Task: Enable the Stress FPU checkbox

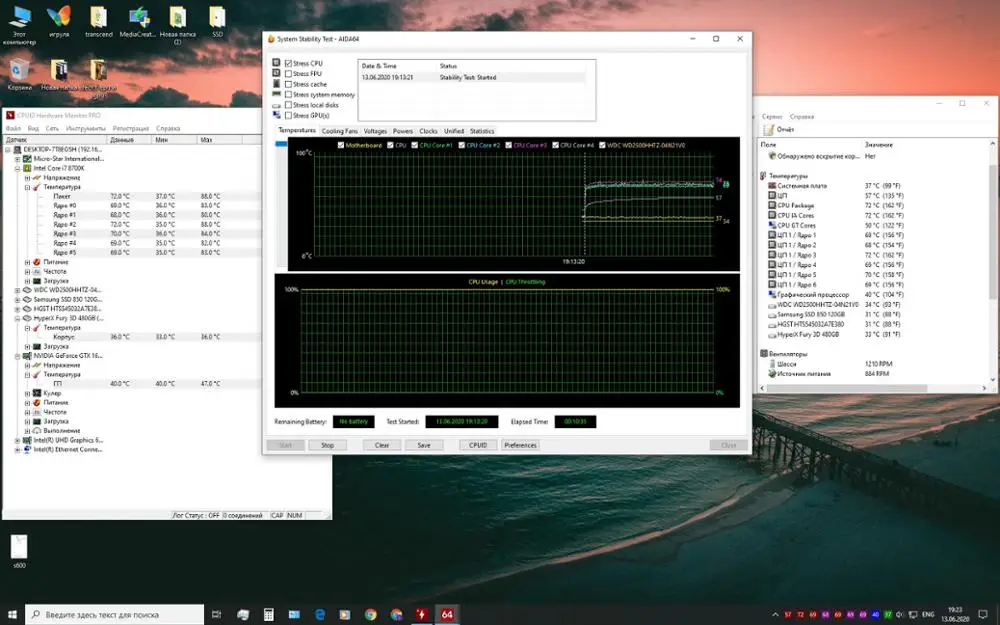Action: [x=289, y=73]
